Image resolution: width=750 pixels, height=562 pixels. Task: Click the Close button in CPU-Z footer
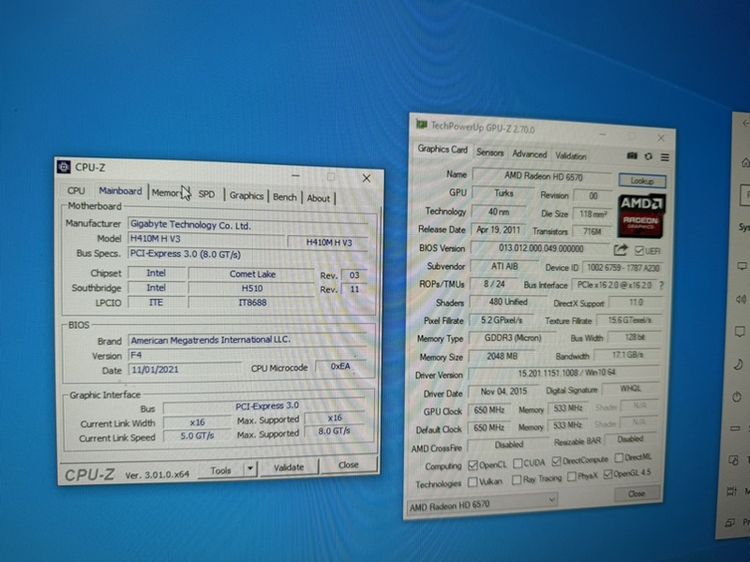[x=348, y=465]
